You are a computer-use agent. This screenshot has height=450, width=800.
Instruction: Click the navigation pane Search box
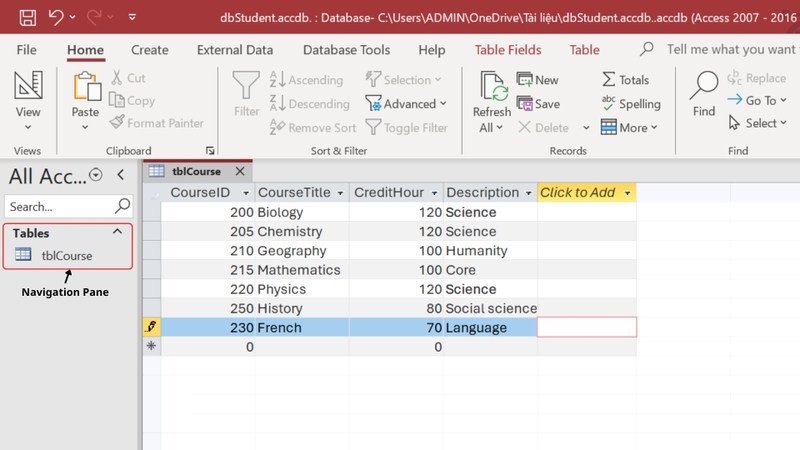[60, 207]
